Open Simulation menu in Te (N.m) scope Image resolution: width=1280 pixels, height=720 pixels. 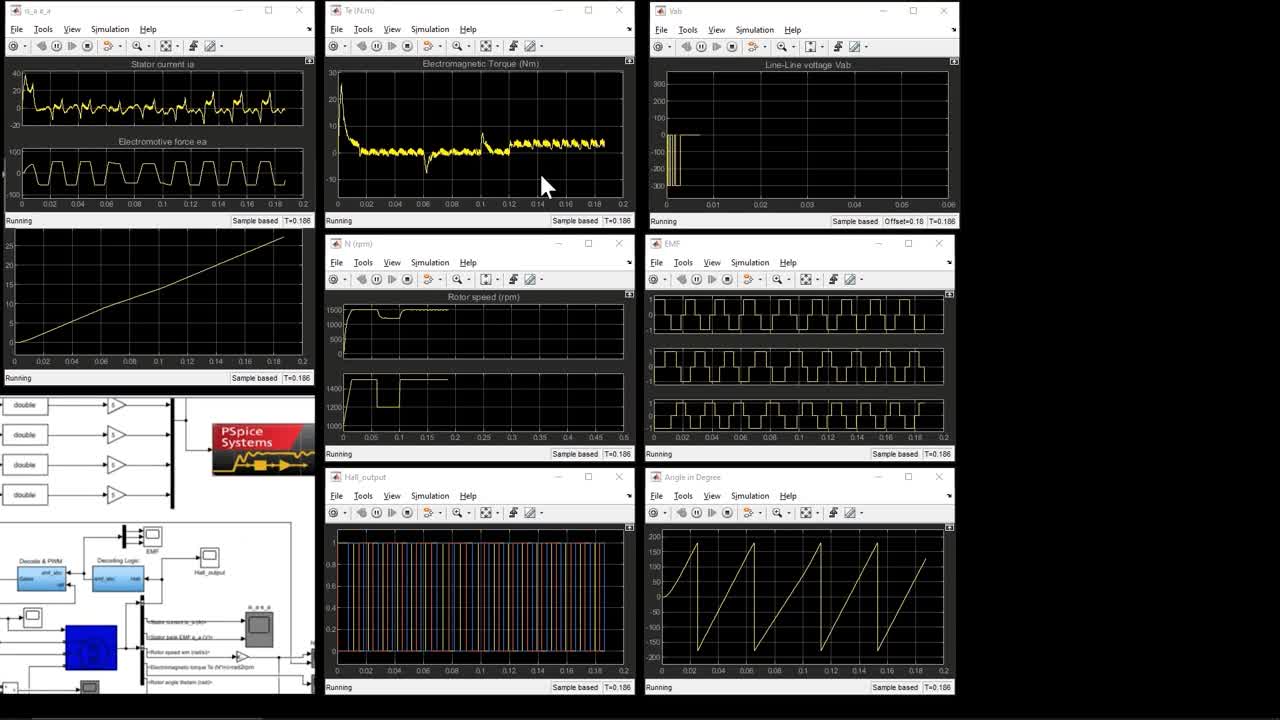point(430,29)
